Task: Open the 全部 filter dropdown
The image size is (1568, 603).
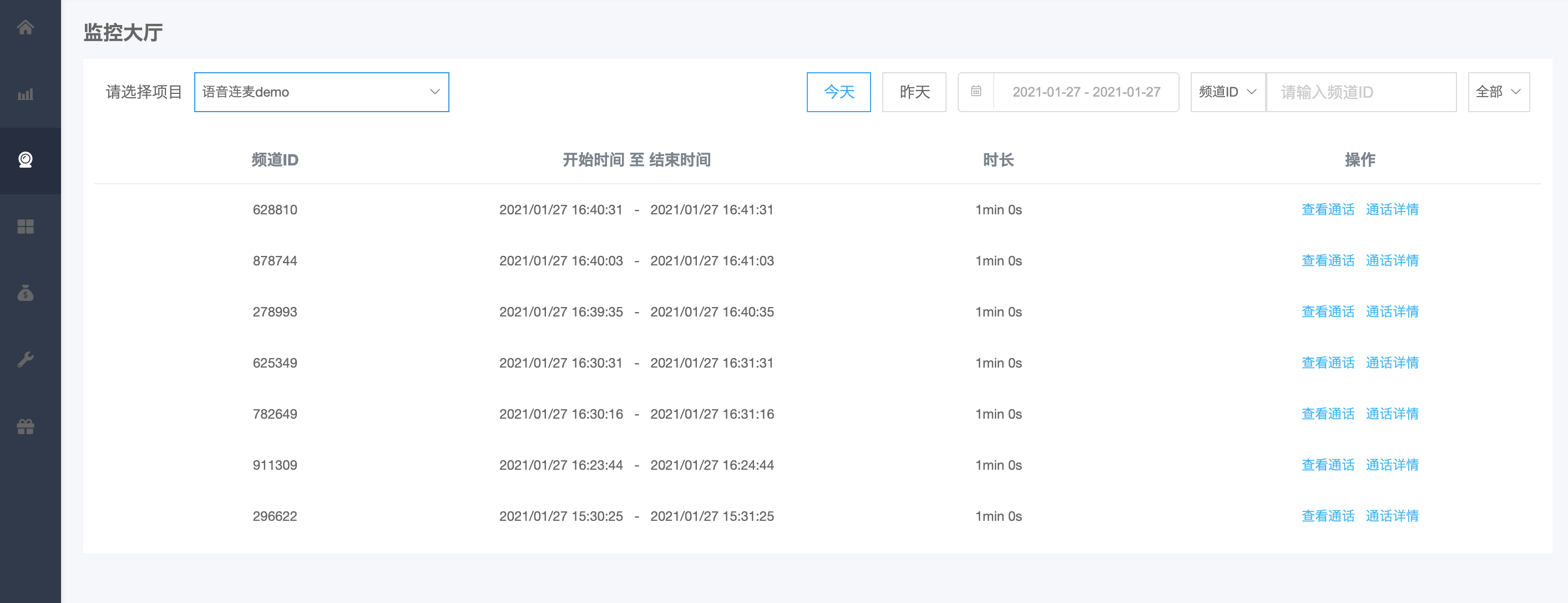Action: tap(1499, 92)
